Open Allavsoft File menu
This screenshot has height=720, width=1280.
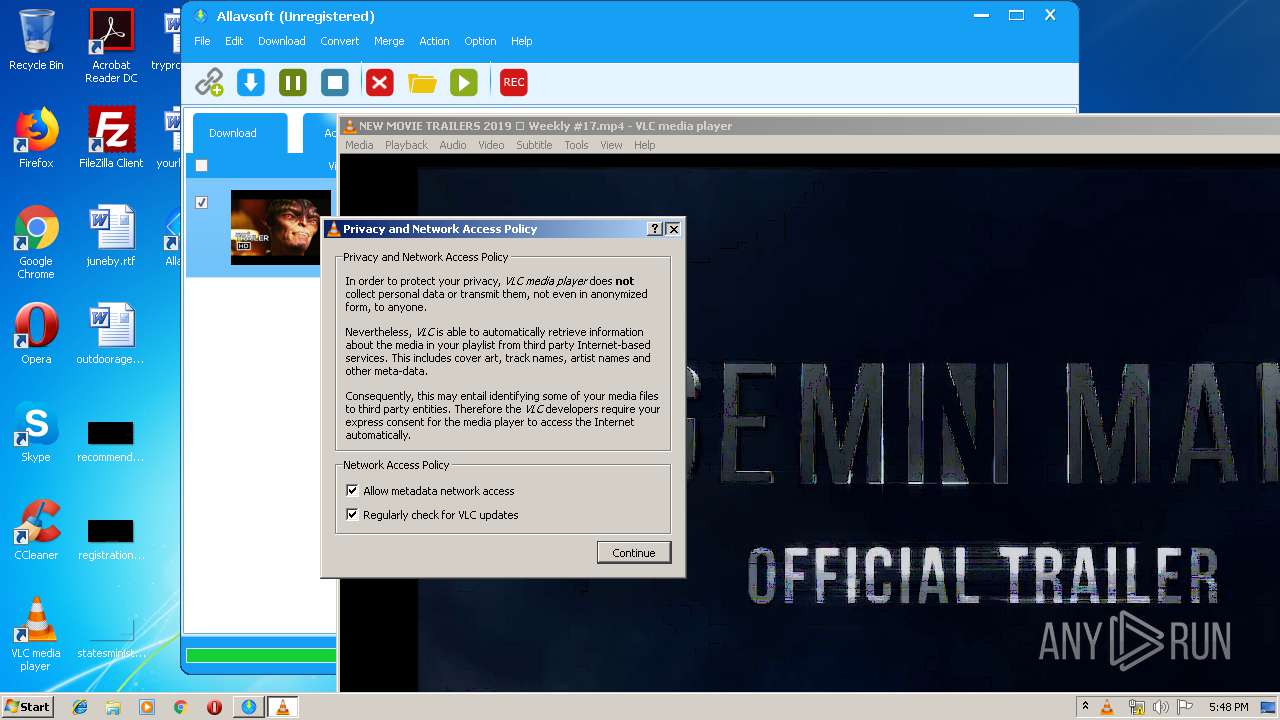pyautogui.click(x=202, y=41)
